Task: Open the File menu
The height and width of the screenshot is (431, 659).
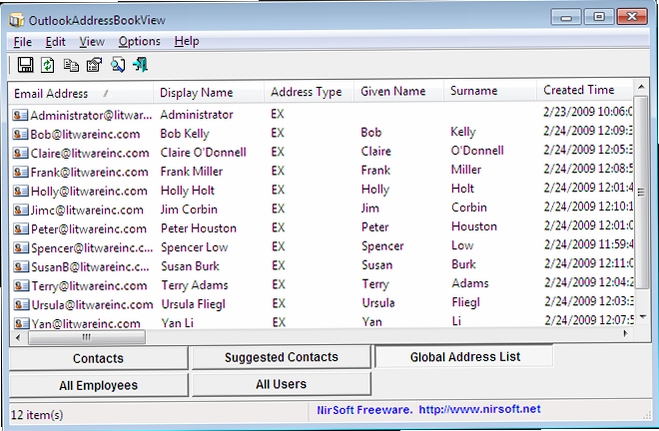Action: click(x=23, y=42)
